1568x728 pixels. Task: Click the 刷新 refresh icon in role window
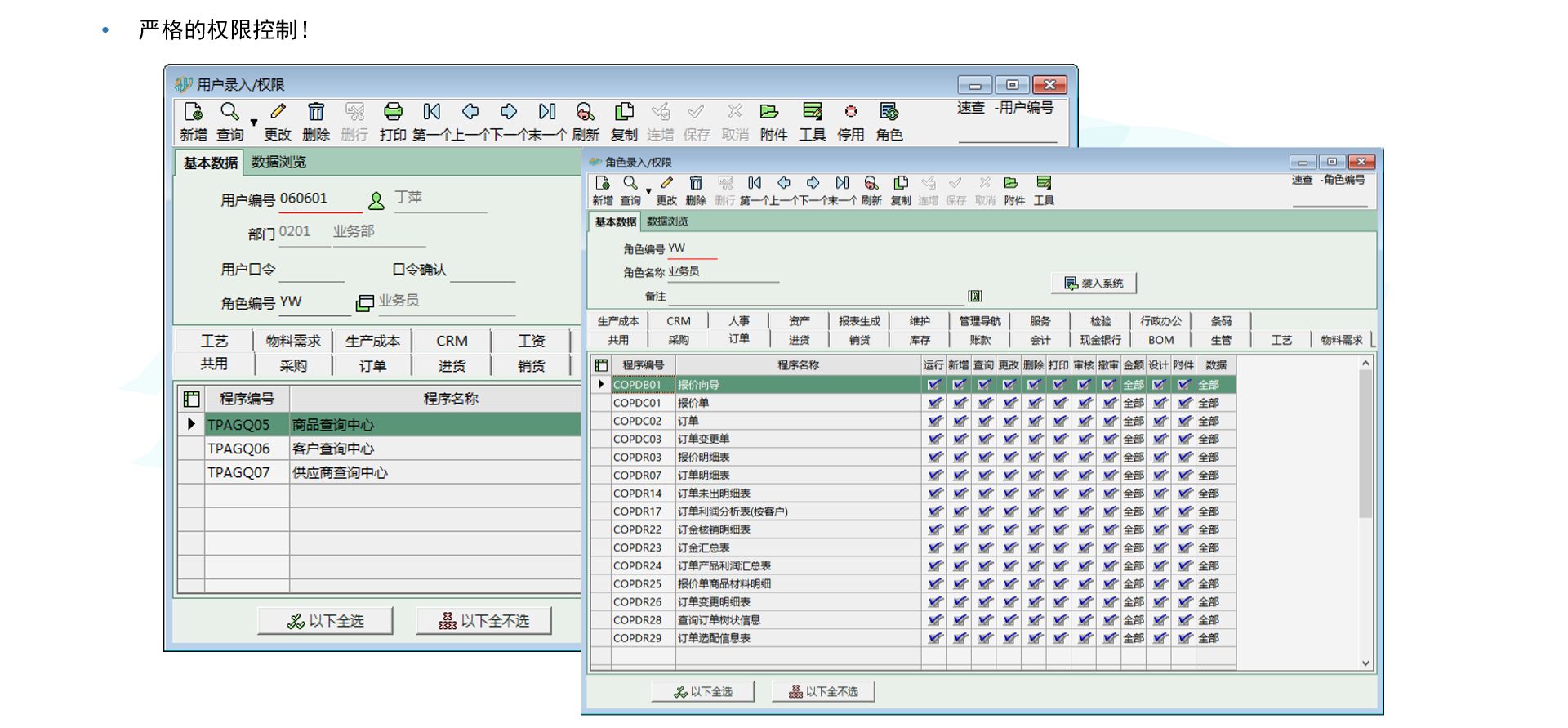(871, 184)
